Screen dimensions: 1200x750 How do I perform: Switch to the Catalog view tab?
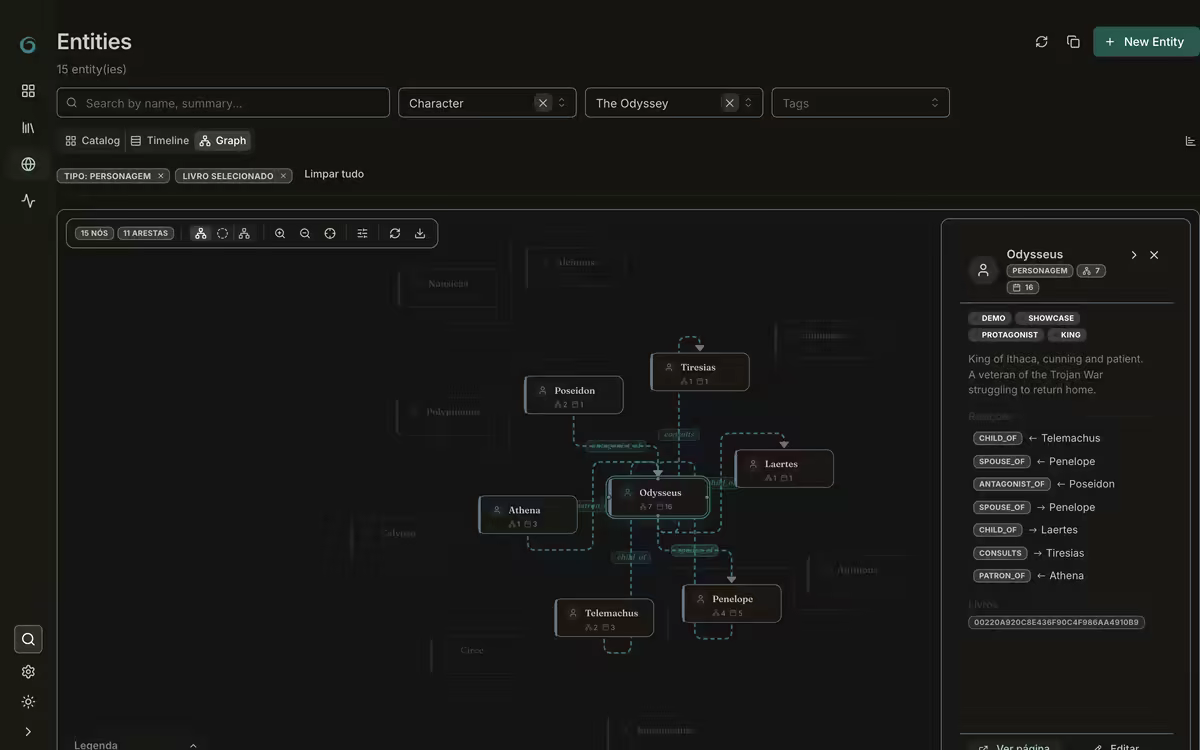pyautogui.click(x=92, y=141)
